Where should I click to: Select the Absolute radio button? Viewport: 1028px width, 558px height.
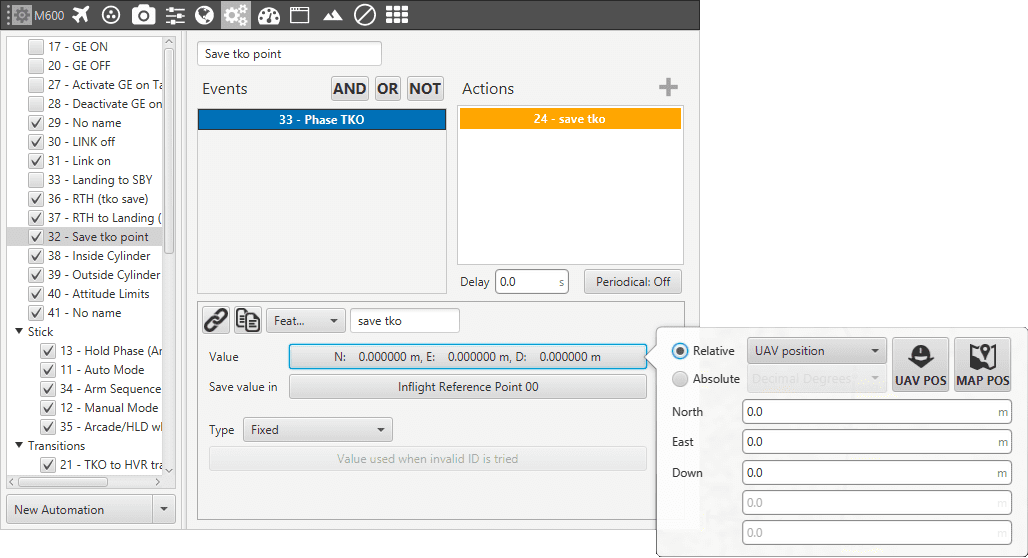[680, 378]
